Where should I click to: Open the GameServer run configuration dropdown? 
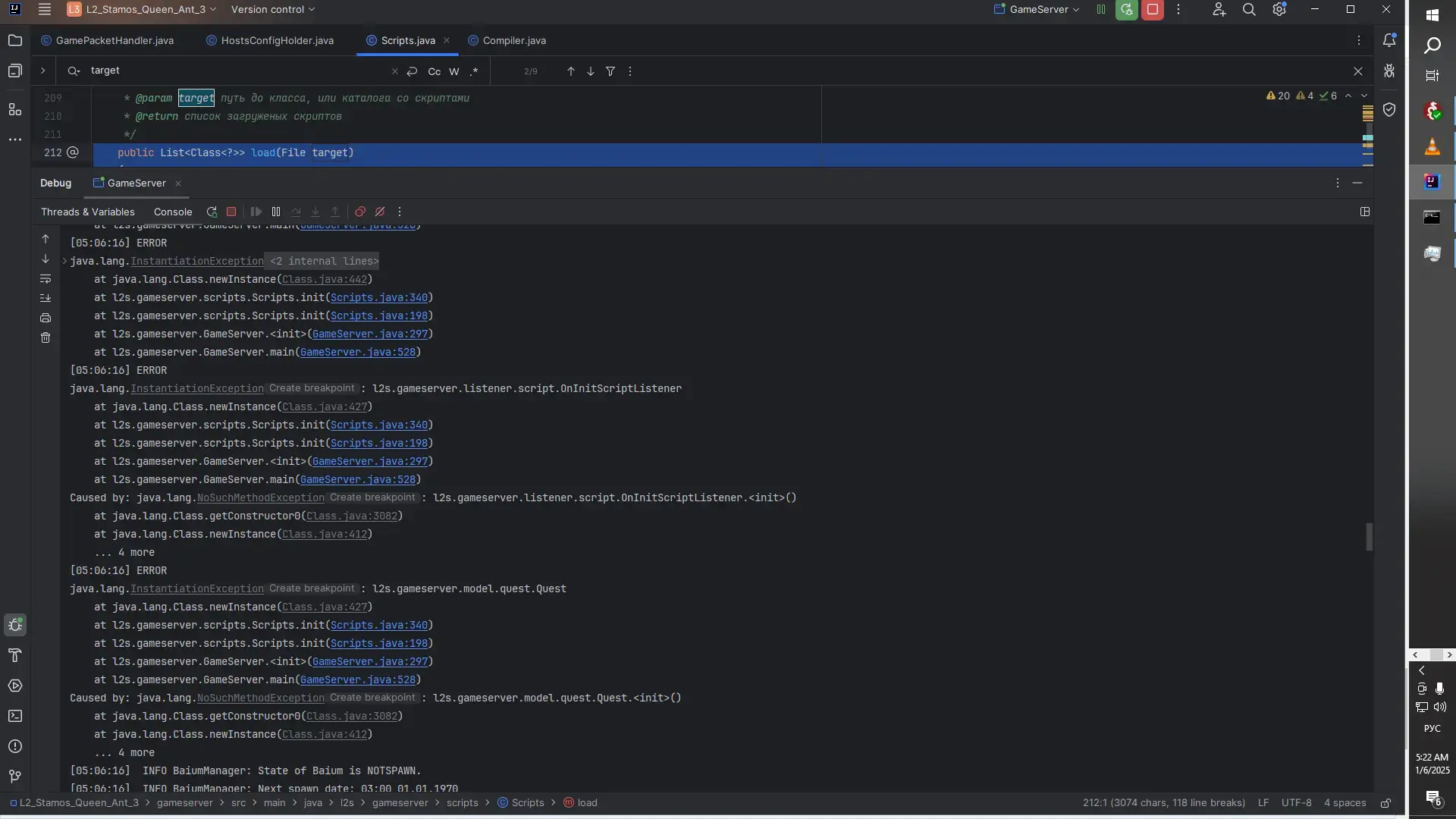coord(1037,10)
